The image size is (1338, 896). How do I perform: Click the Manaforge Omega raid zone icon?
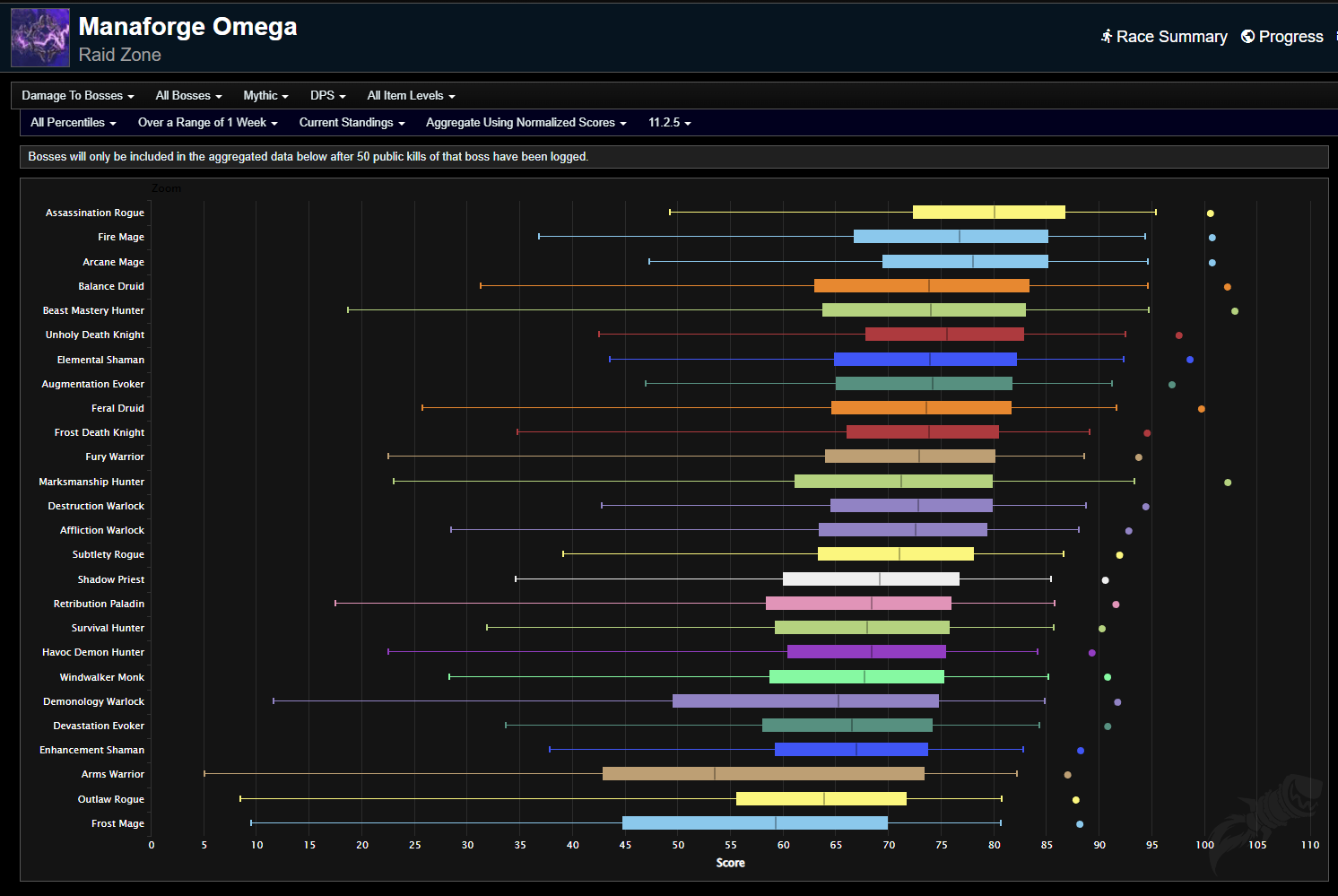pos(40,38)
